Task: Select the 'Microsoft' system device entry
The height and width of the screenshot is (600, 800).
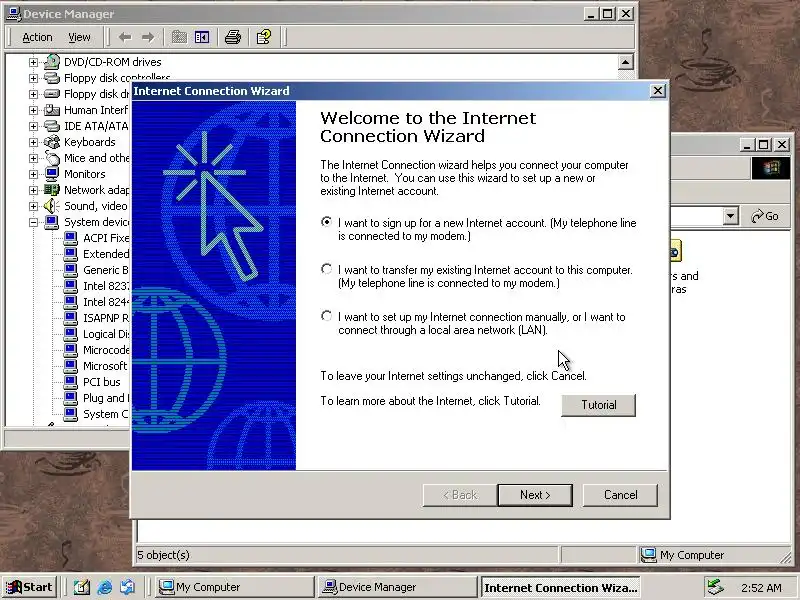Action: (105, 366)
